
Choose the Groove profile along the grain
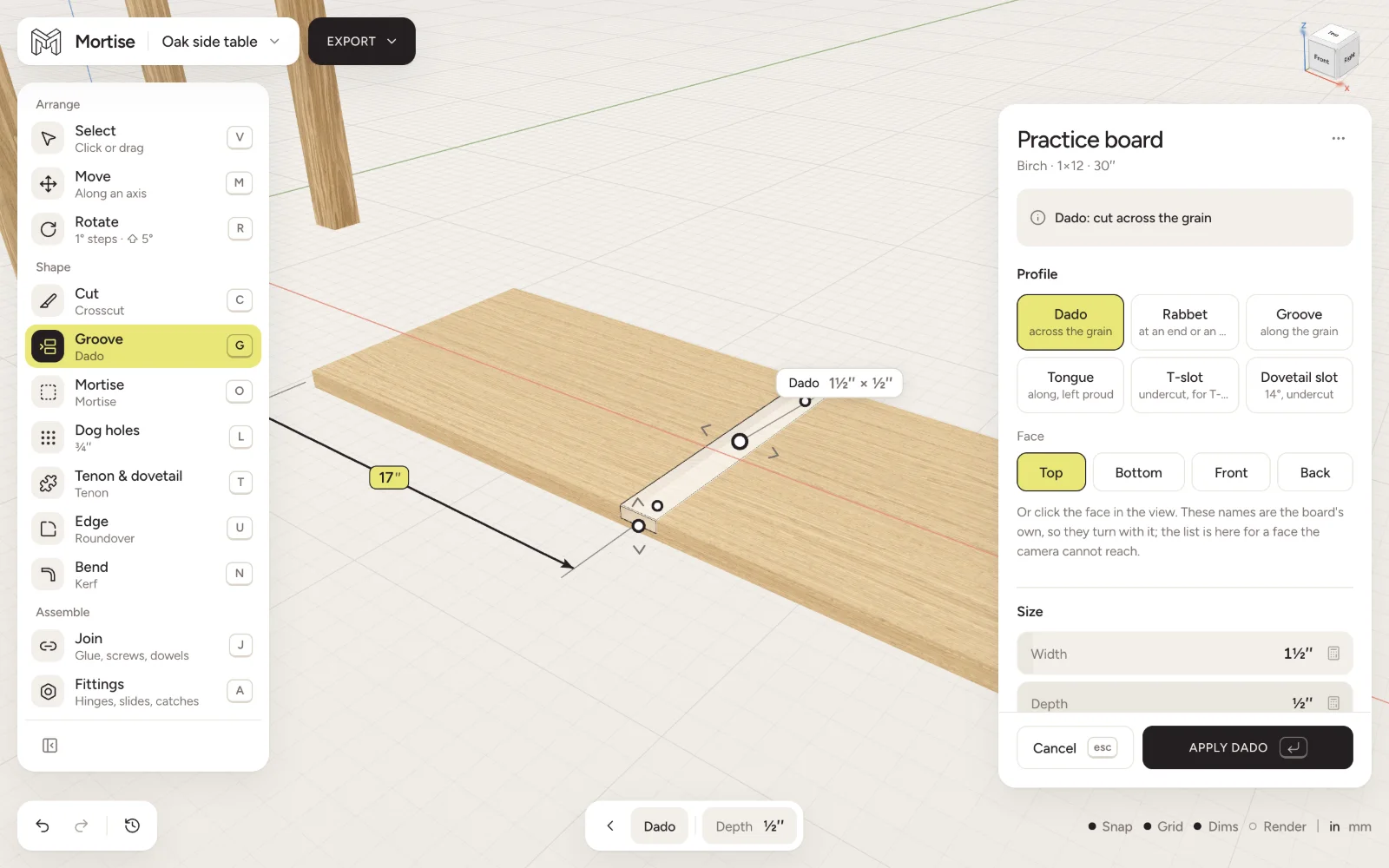point(1299,322)
